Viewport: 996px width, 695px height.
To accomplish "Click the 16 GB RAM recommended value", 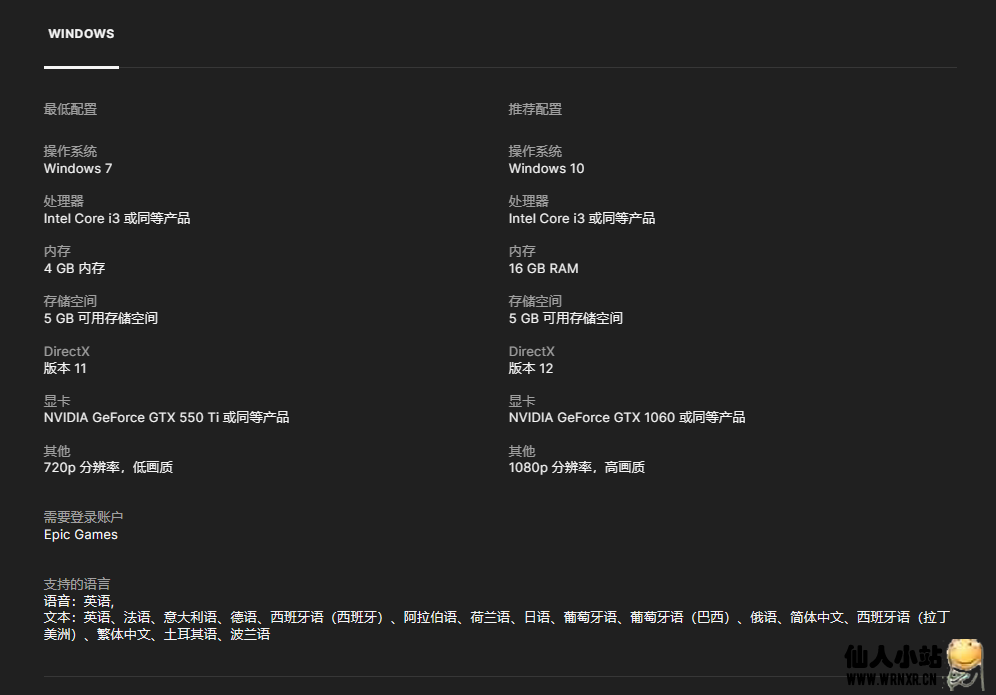I will [543, 268].
